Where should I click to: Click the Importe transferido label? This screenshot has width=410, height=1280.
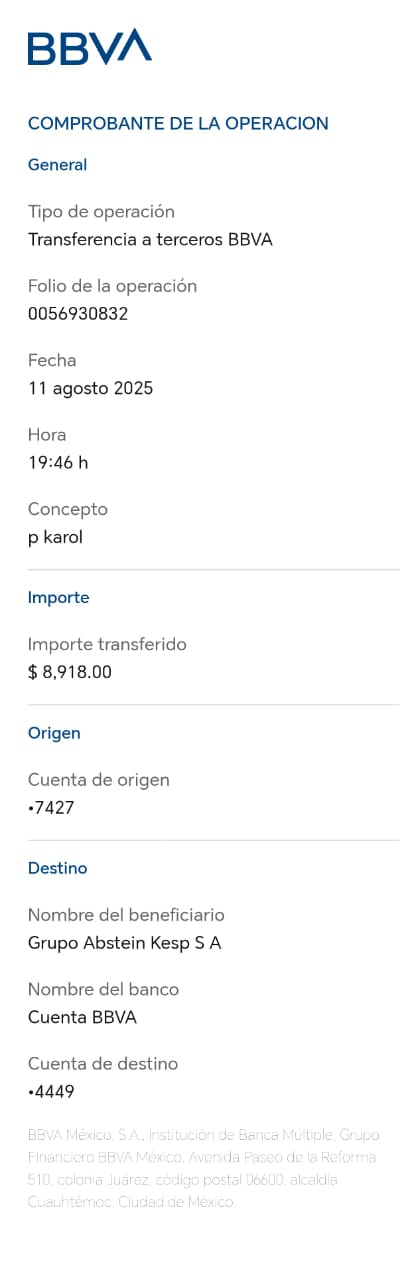pos(107,645)
